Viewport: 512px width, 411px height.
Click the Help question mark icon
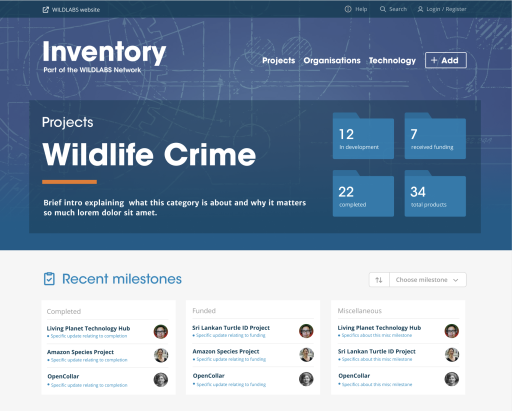[348, 9]
